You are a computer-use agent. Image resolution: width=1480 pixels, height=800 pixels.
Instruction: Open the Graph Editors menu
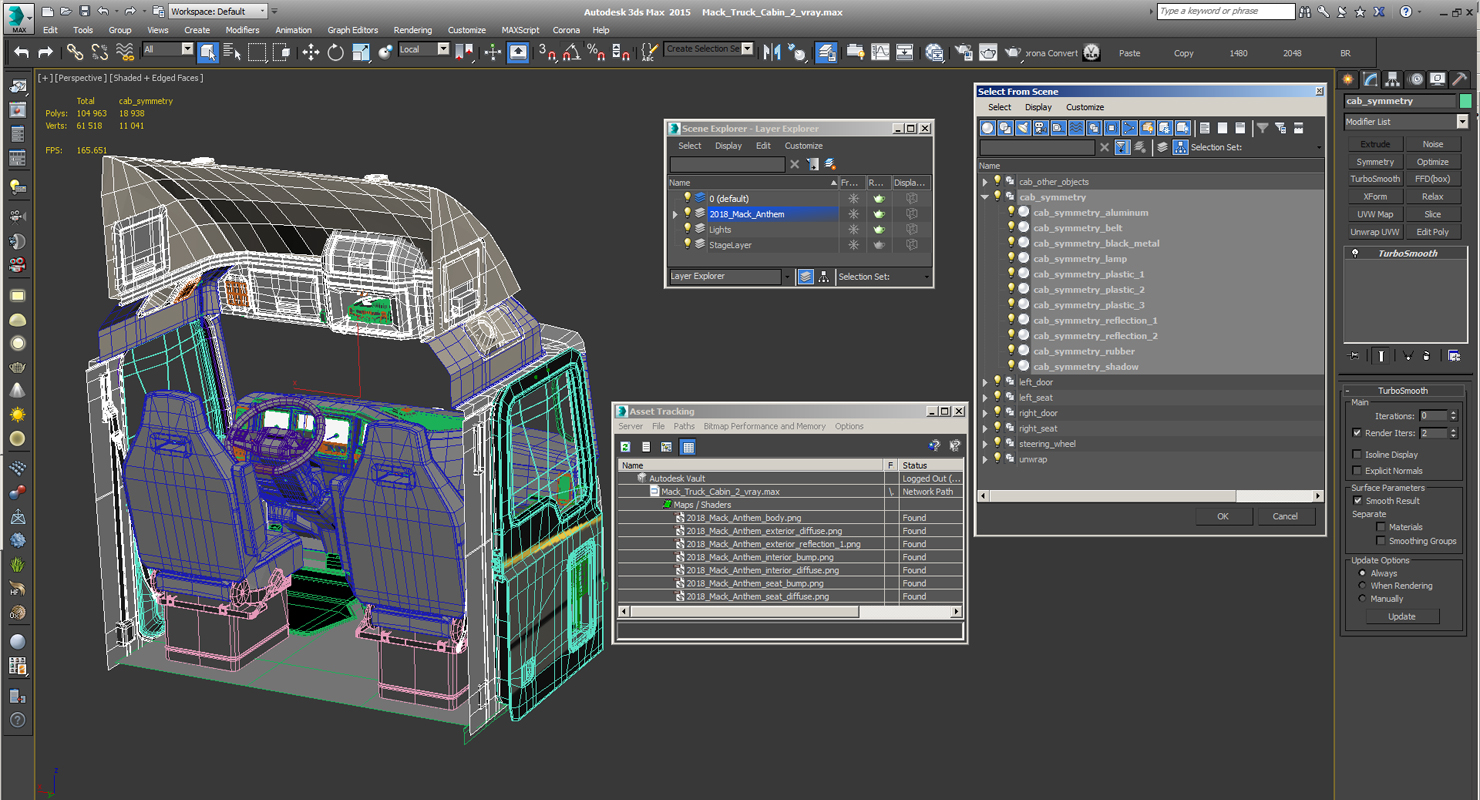click(x=353, y=30)
